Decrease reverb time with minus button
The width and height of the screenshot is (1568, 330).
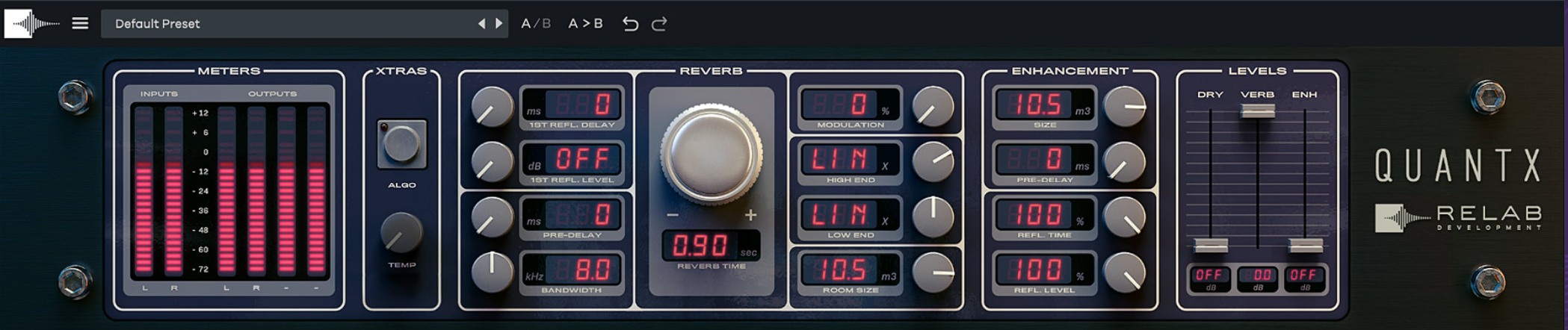point(672,215)
